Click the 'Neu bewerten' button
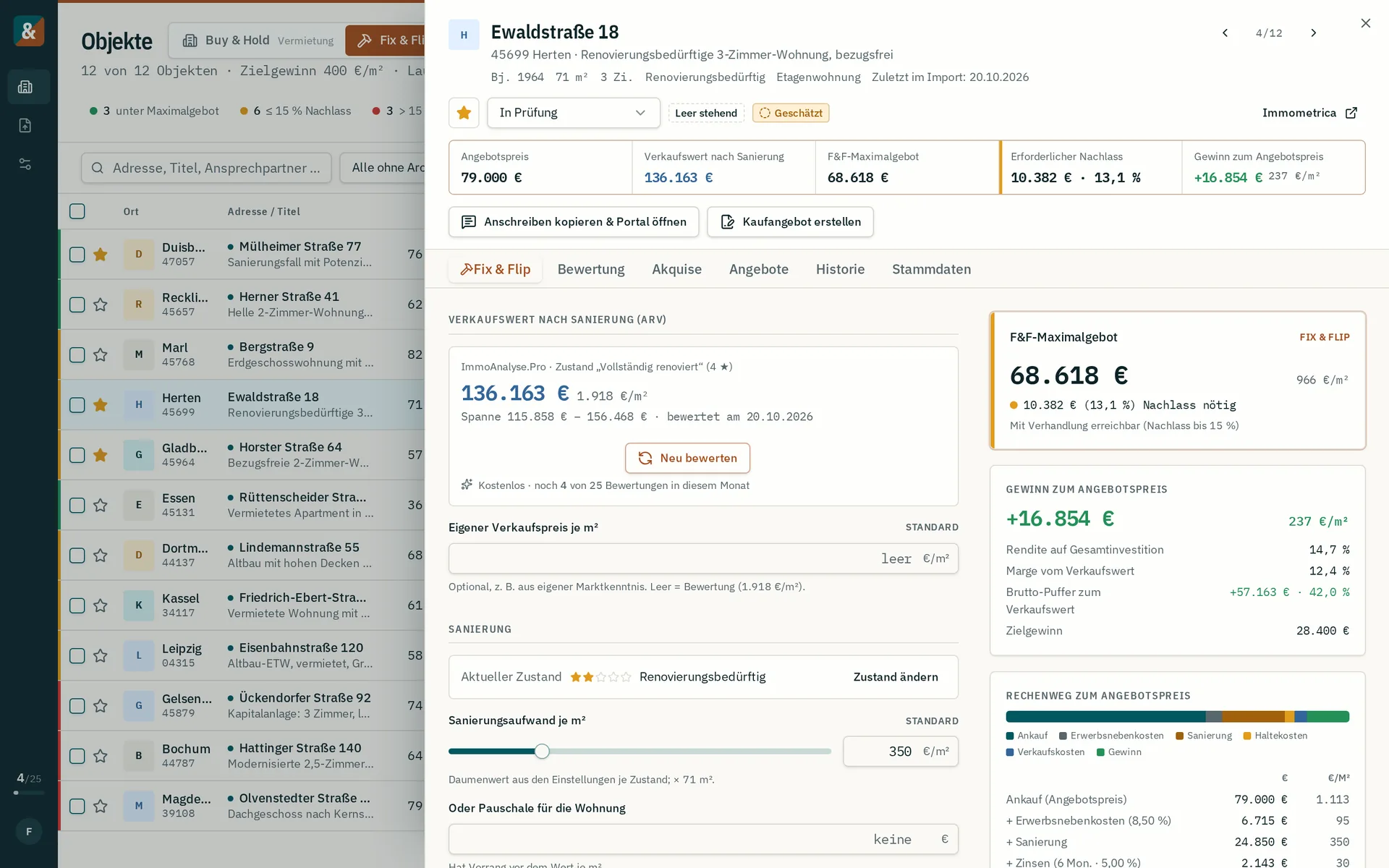The width and height of the screenshot is (1389, 868). pyautogui.click(x=687, y=458)
